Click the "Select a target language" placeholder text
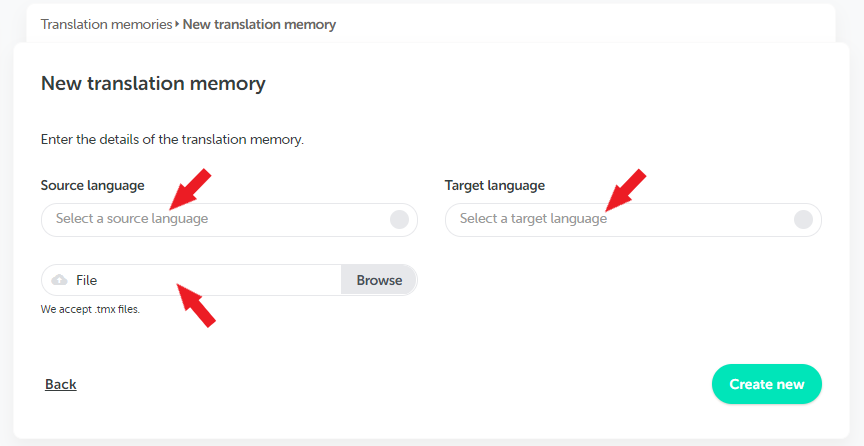 [x=533, y=219]
